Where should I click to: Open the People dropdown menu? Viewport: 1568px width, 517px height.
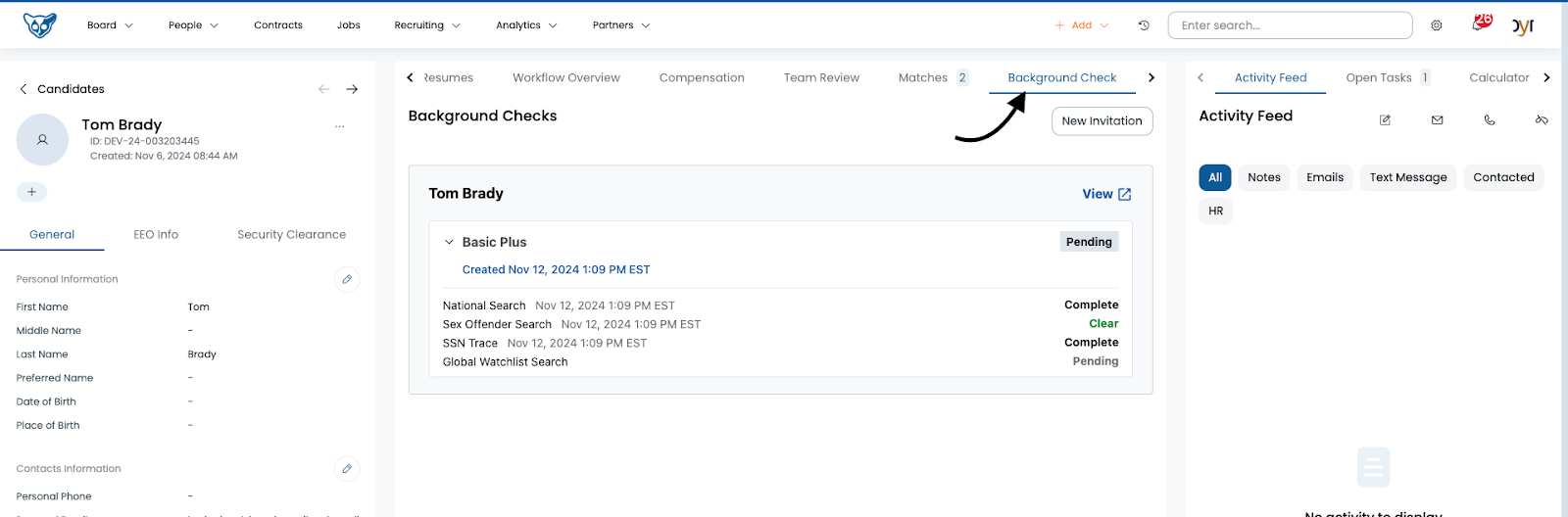pos(193,25)
